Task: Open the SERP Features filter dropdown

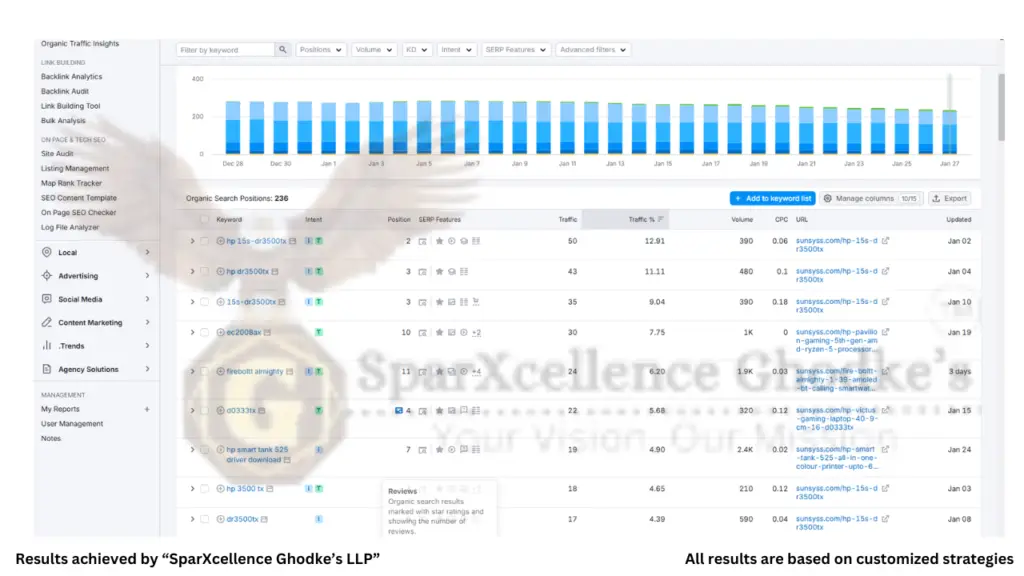Action: 515,50
